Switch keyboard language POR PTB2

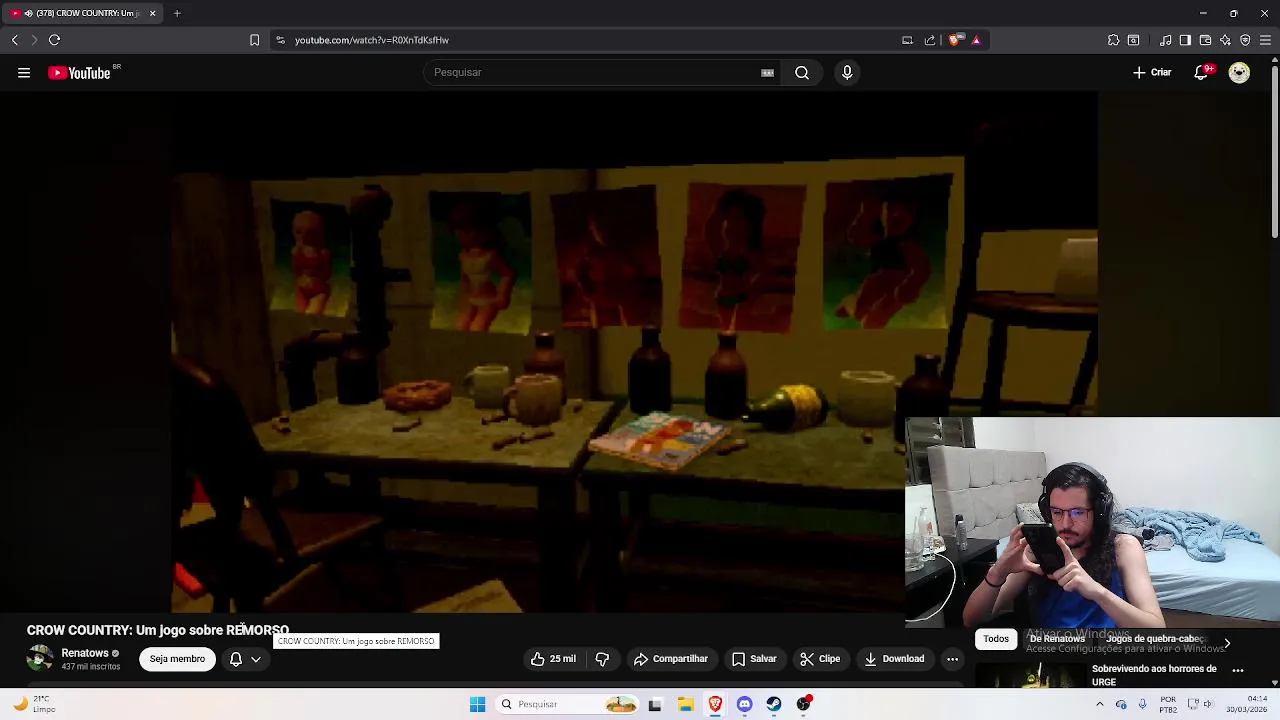(x=1168, y=704)
